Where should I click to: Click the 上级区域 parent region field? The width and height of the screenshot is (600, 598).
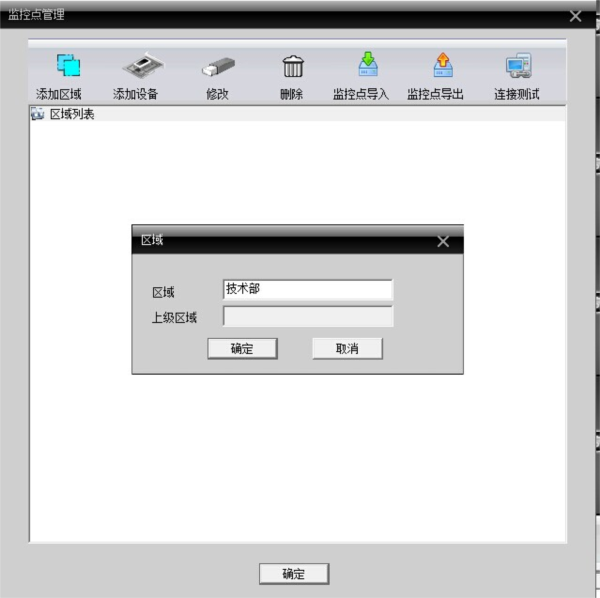click(x=308, y=318)
